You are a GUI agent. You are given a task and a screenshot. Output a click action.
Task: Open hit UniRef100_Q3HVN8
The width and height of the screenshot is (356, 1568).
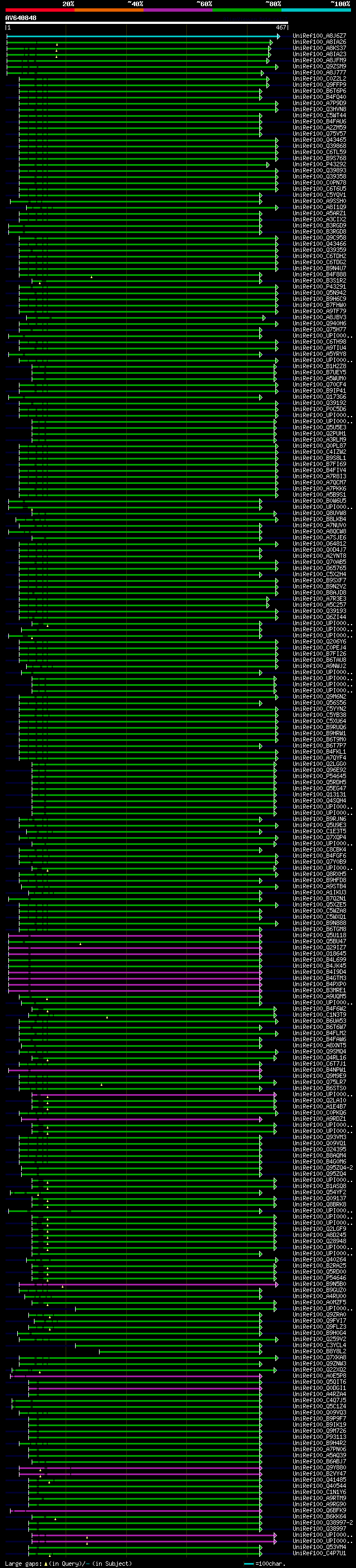[x=319, y=110]
